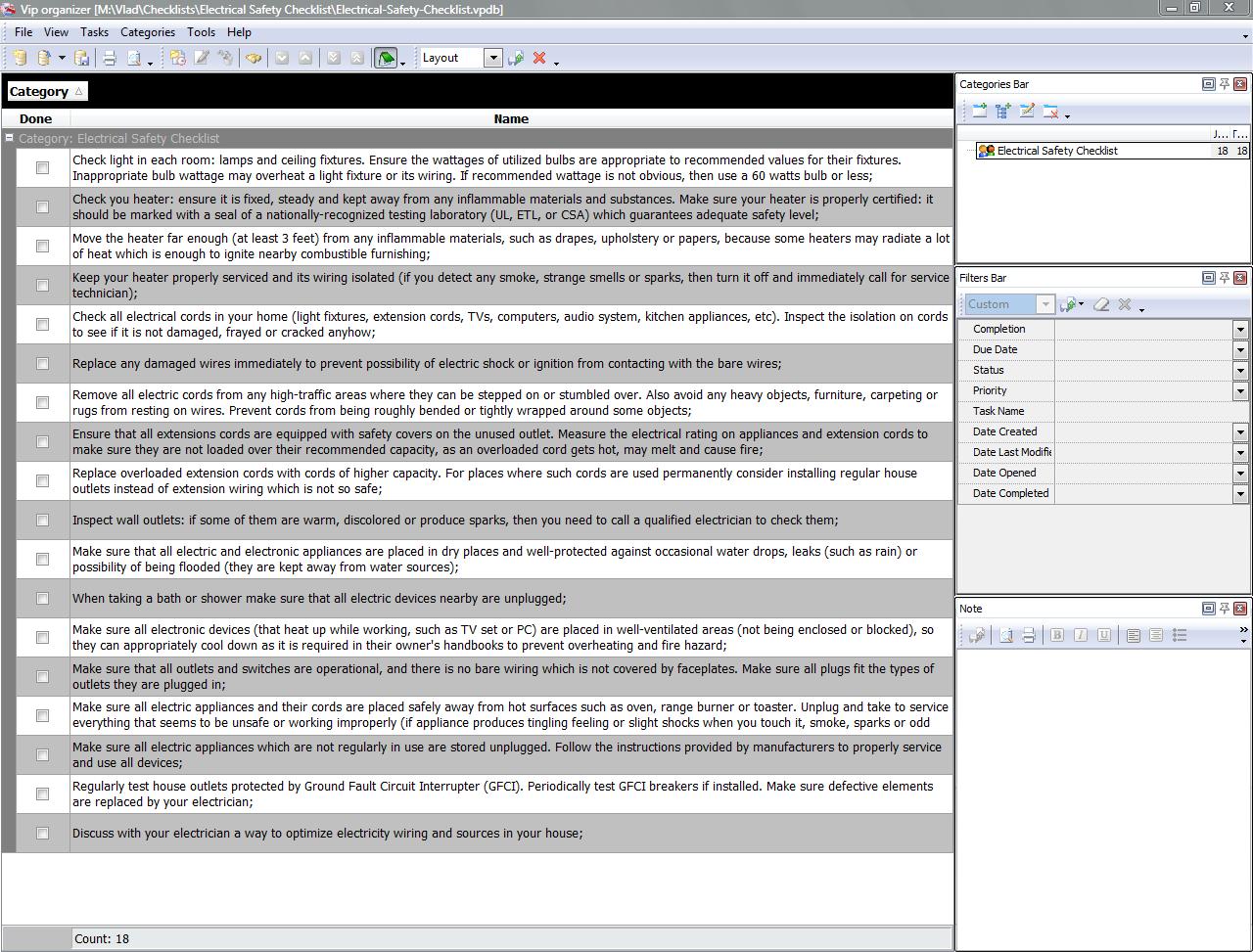
Task: Pin the Filters Bar panel
Action: point(1224,278)
